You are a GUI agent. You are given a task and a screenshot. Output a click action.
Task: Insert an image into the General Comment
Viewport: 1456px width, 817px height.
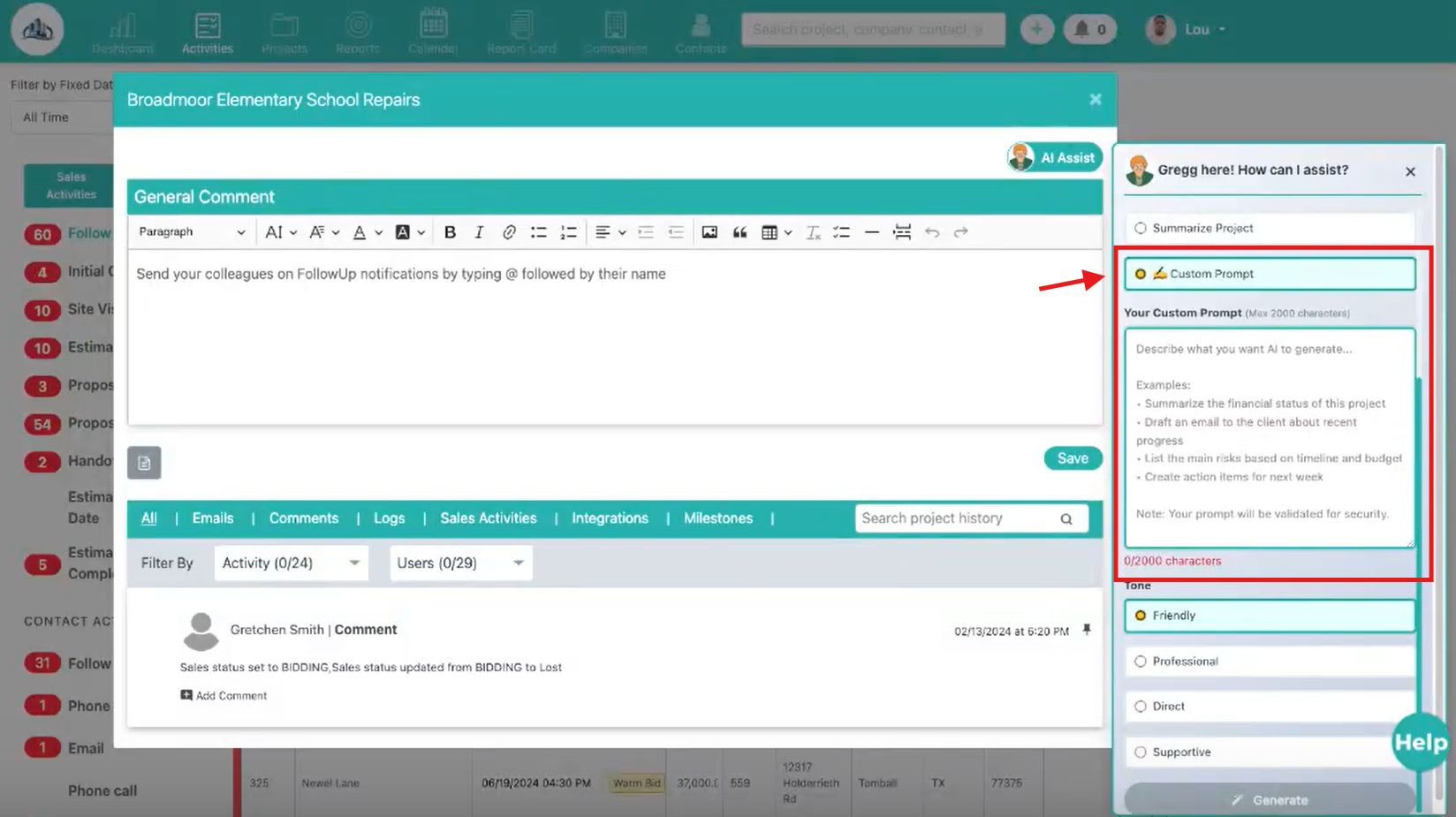(709, 232)
